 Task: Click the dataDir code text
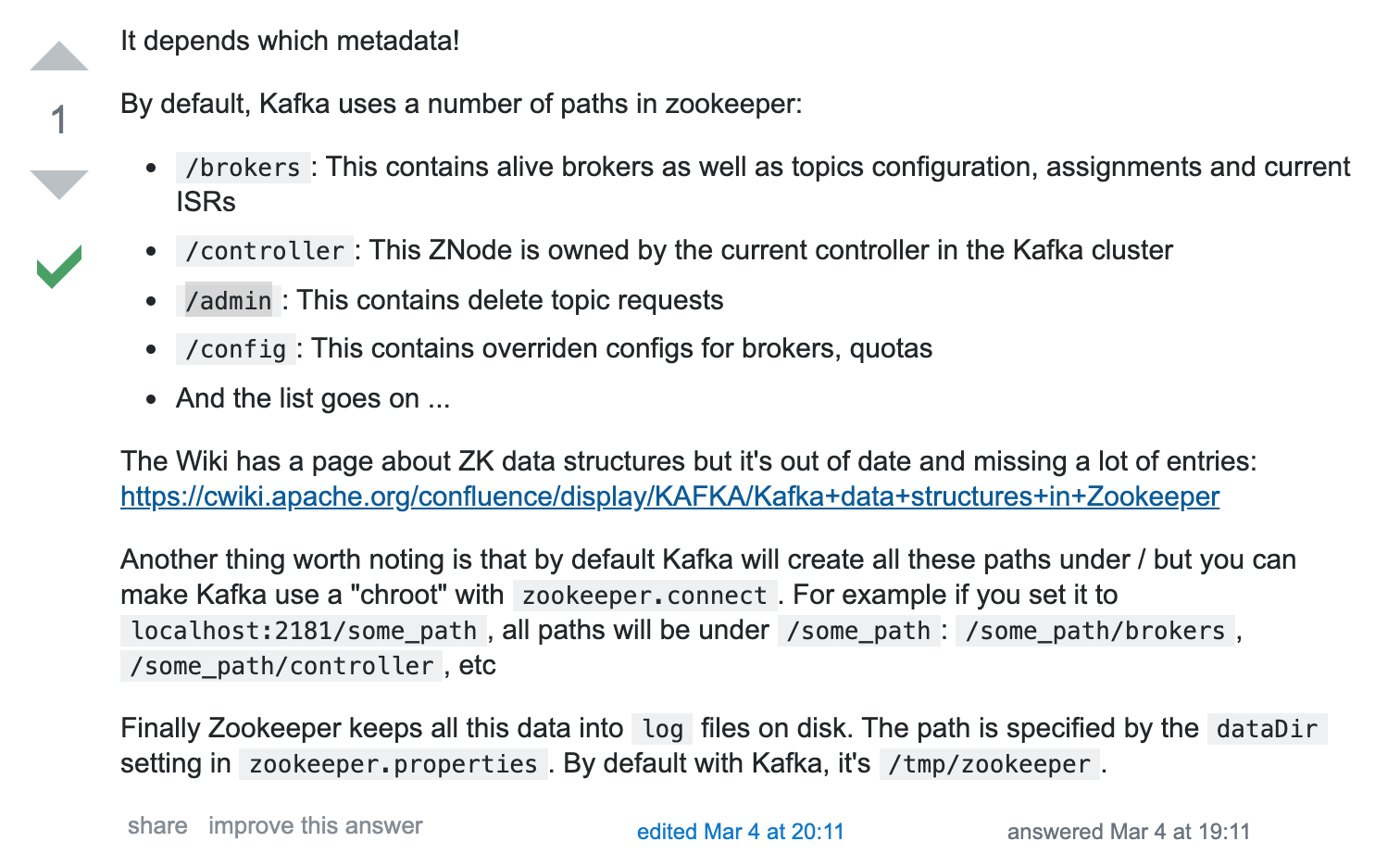click(1267, 729)
